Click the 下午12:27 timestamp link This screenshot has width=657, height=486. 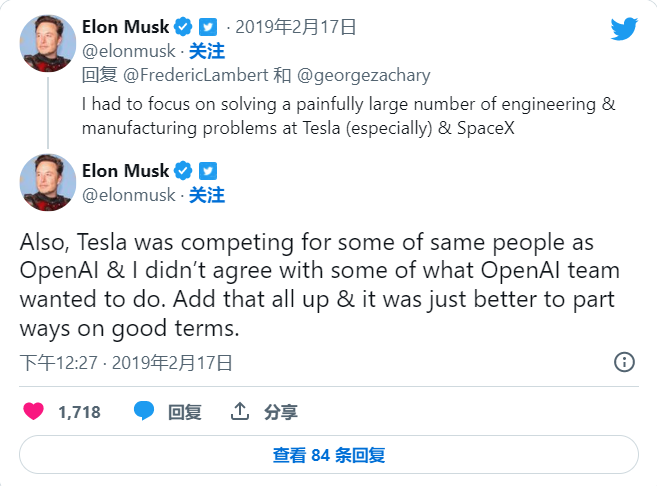click(x=60, y=362)
